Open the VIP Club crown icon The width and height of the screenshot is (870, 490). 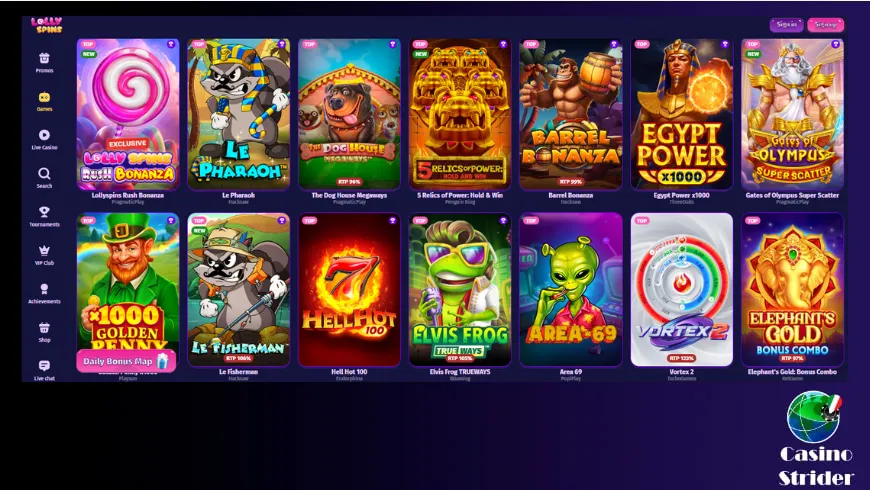pyautogui.click(x=44, y=250)
